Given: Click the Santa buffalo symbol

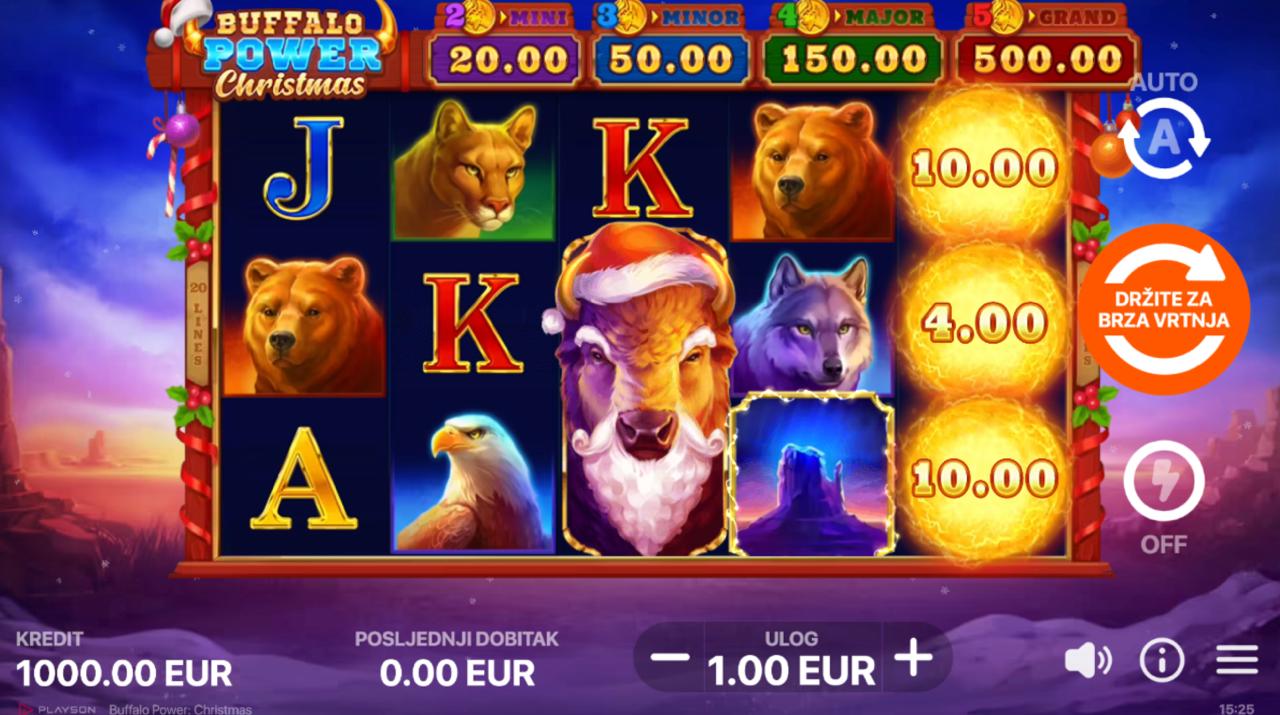Looking at the screenshot, I should pyautogui.click(x=645, y=390).
